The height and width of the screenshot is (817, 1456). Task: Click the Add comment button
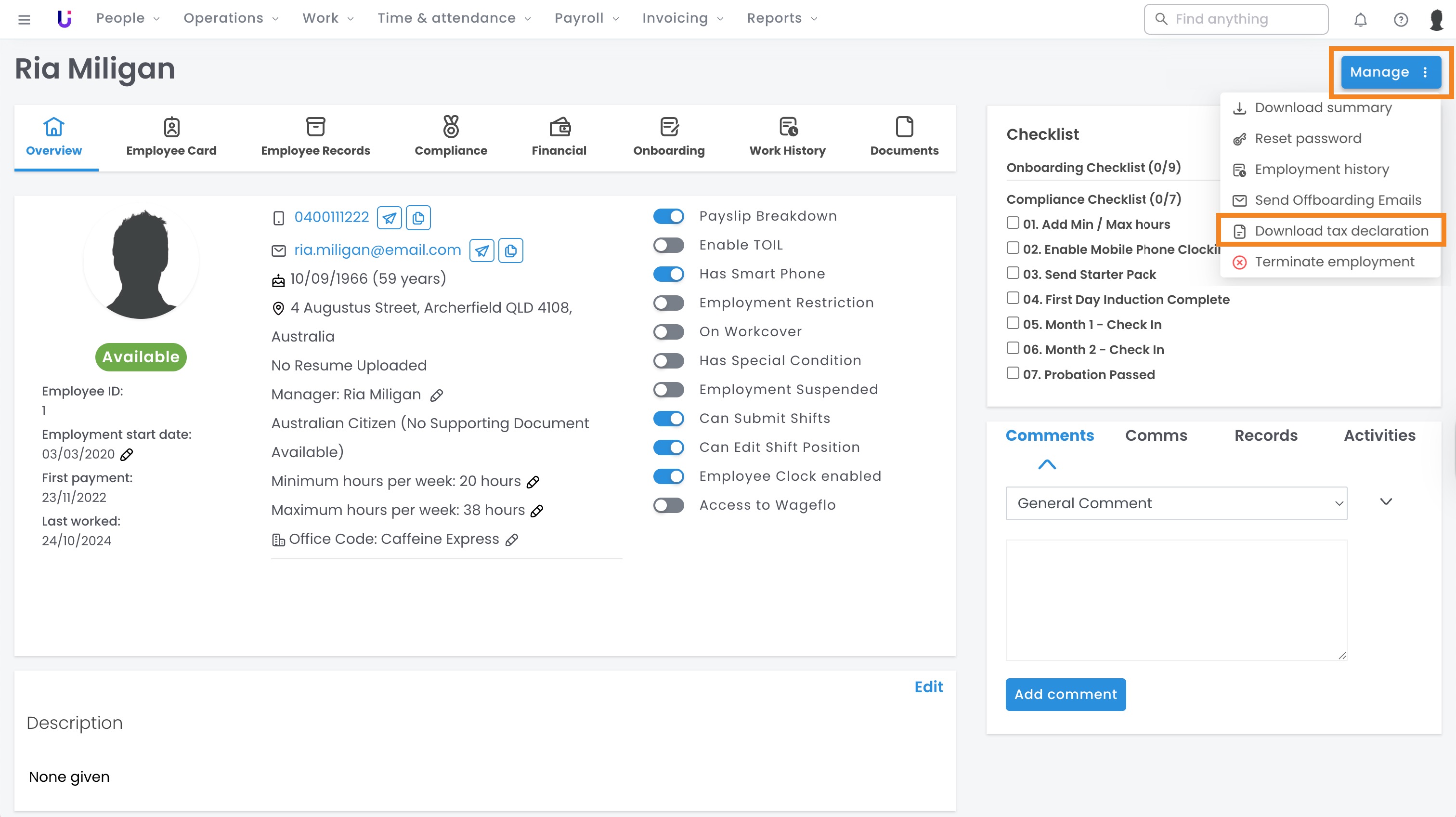(x=1065, y=694)
